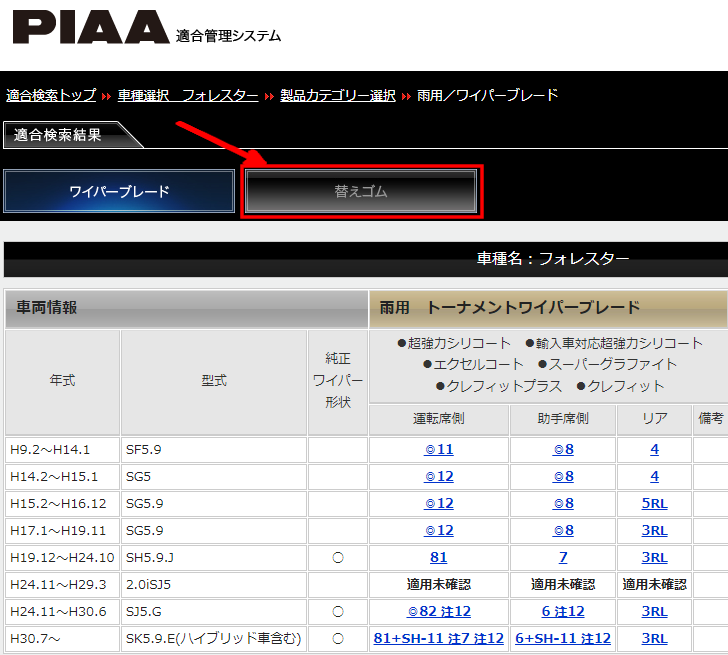728x655 pixels.
Task: Open rear 3RL link for SK5.9.E
Action: point(654,638)
